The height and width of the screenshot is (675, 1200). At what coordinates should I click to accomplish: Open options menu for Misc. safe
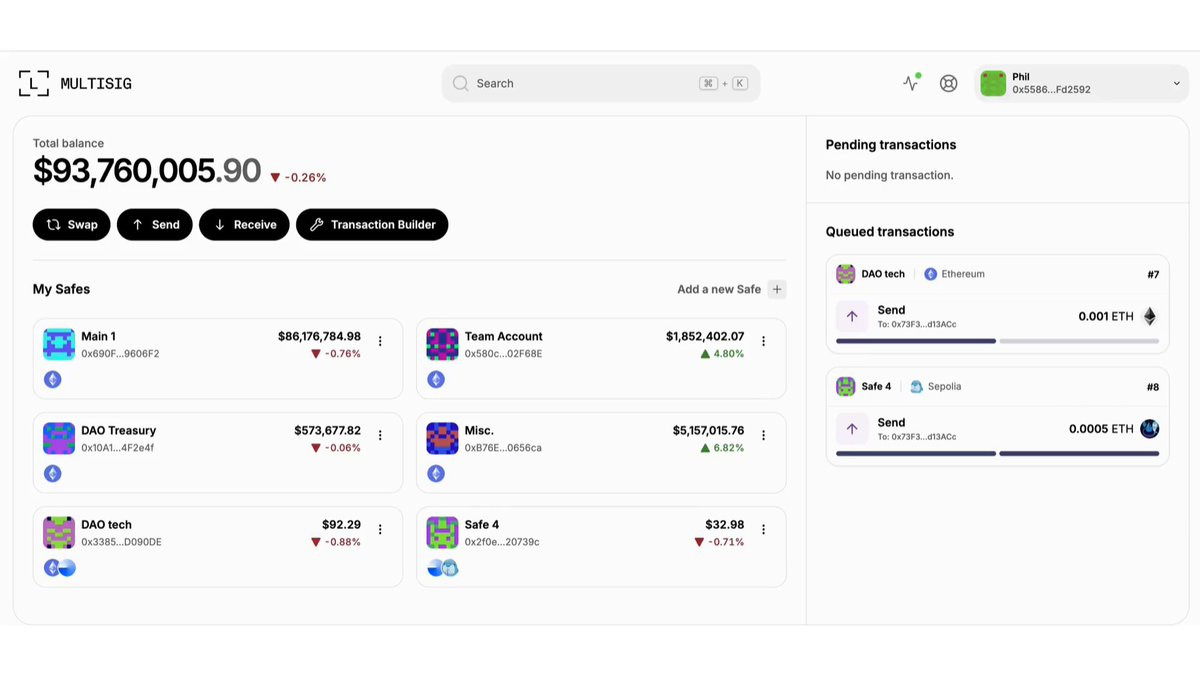pos(763,435)
